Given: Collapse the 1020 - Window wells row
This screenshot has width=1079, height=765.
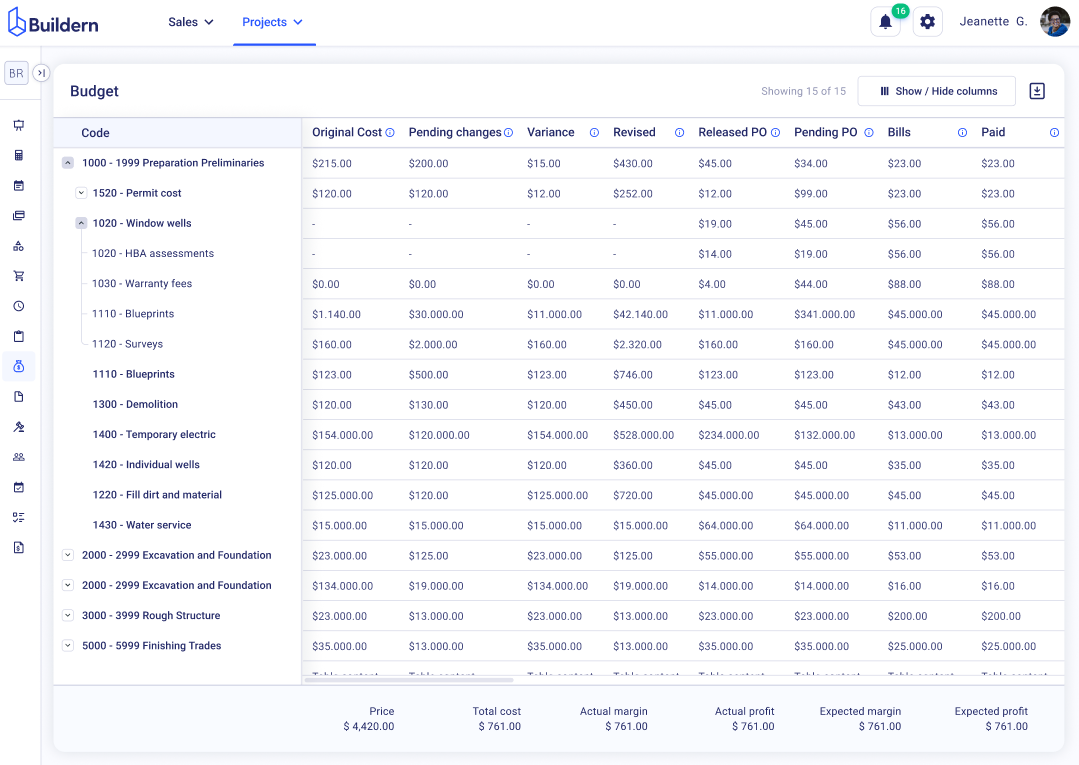Looking at the screenshot, I should pos(81,223).
